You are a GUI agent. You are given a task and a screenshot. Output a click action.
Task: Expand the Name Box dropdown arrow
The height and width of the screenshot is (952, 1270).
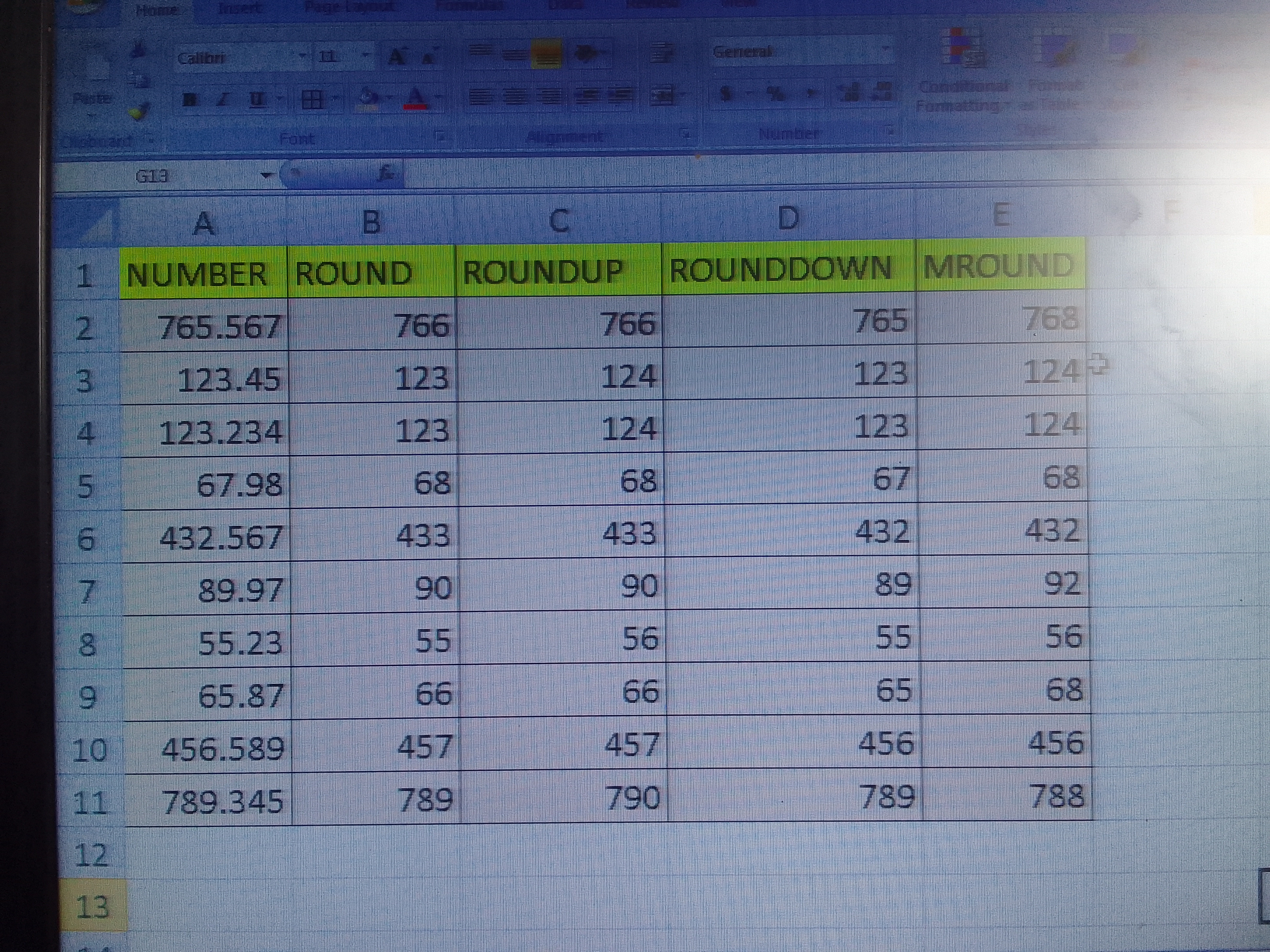(x=266, y=175)
